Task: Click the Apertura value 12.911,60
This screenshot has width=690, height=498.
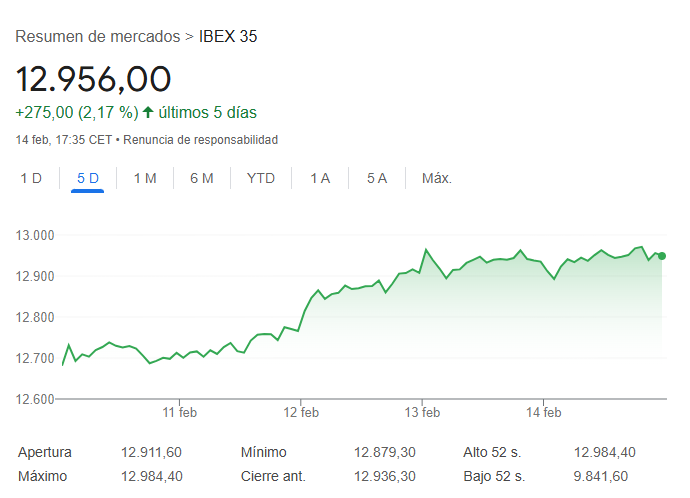Action: point(151,453)
